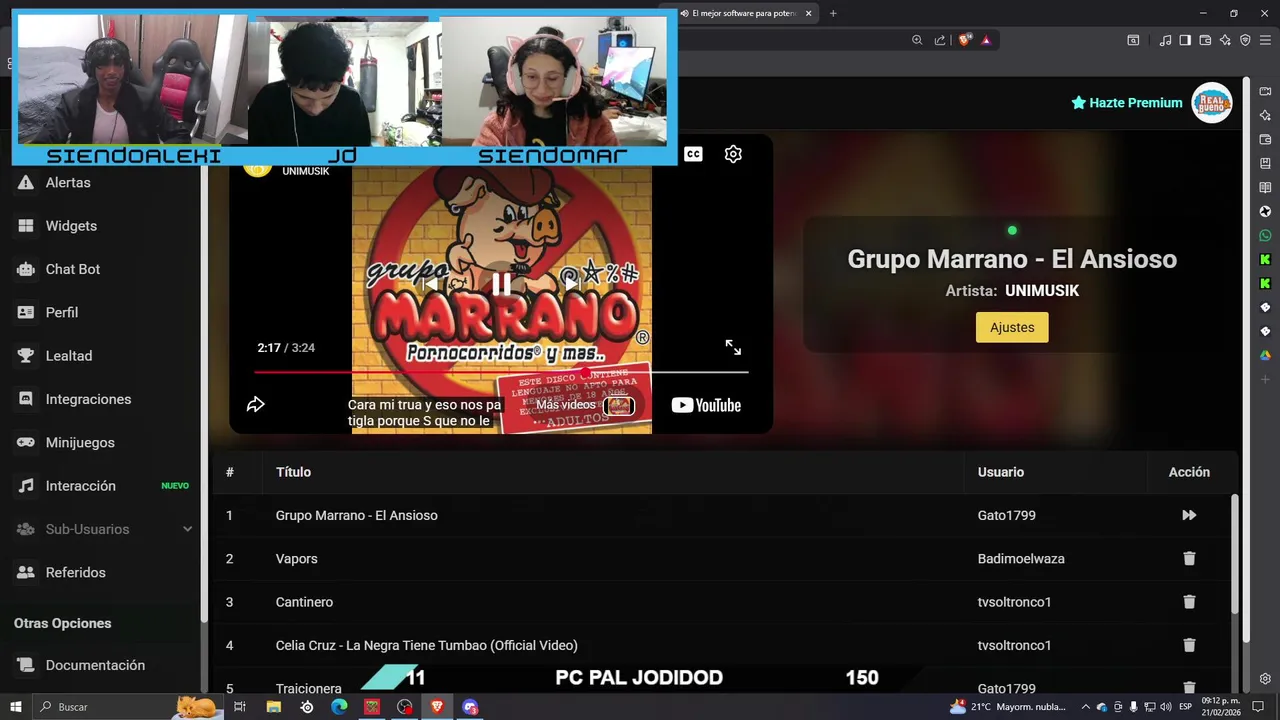Open the Windows Start menu

coord(16,707)
